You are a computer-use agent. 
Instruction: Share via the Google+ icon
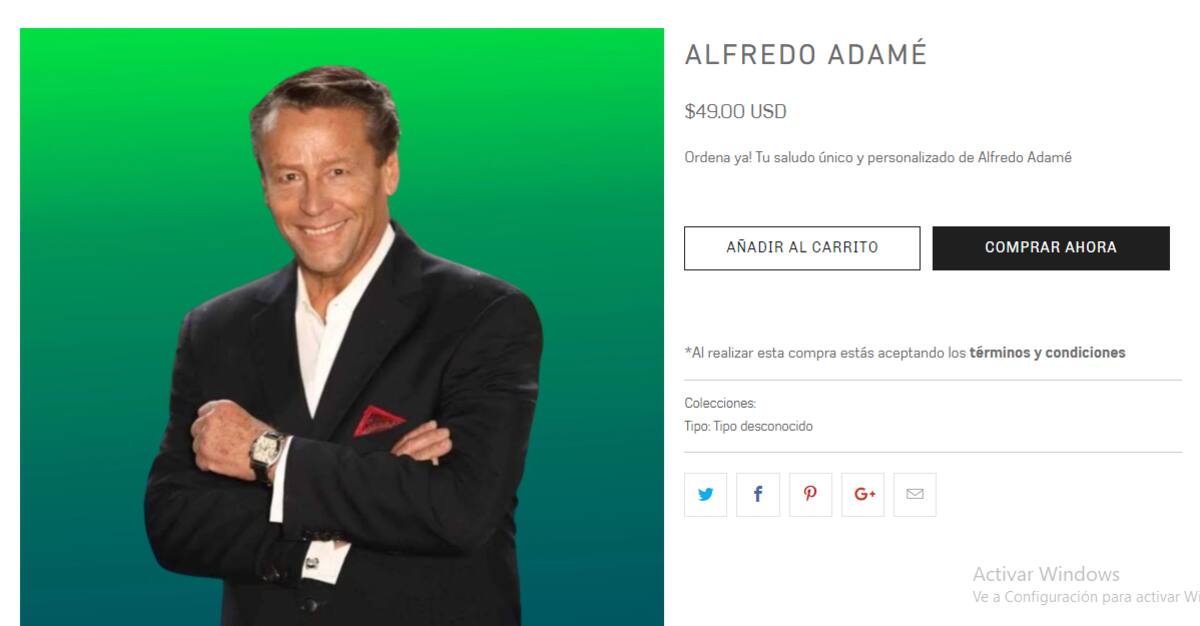[863, 494]
